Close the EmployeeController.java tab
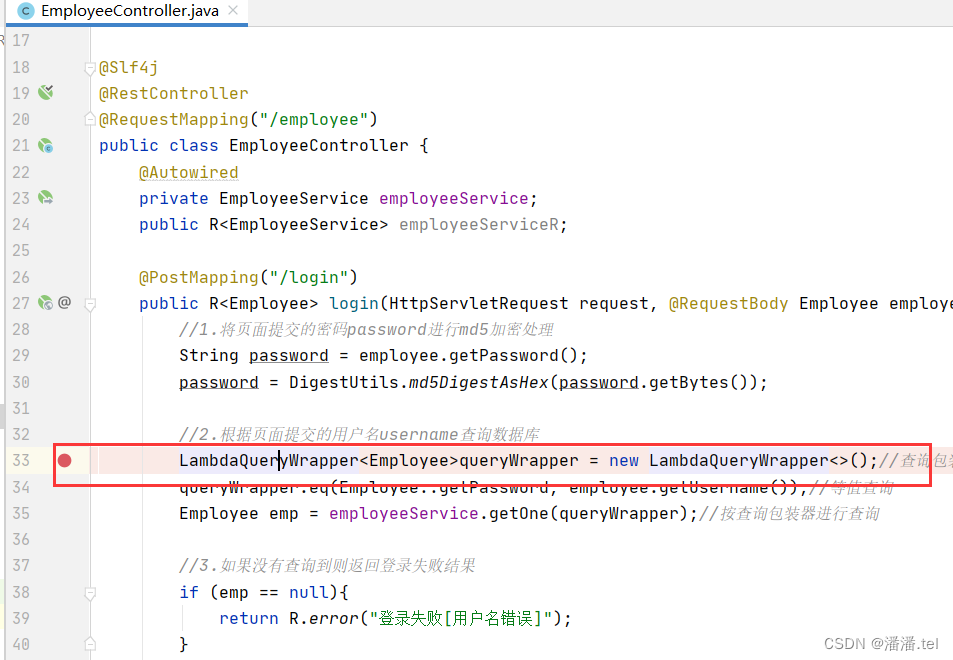This screenshot has width=953, height=660. (x=233, y=10)
